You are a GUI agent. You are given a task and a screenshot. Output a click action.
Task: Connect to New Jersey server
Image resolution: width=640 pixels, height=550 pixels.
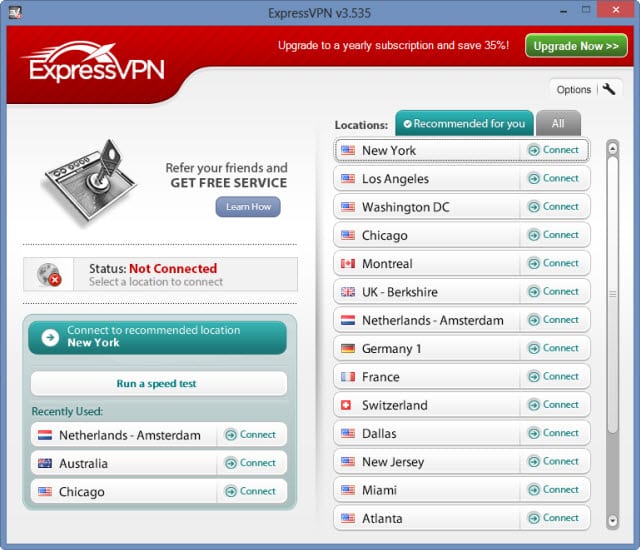554,461
